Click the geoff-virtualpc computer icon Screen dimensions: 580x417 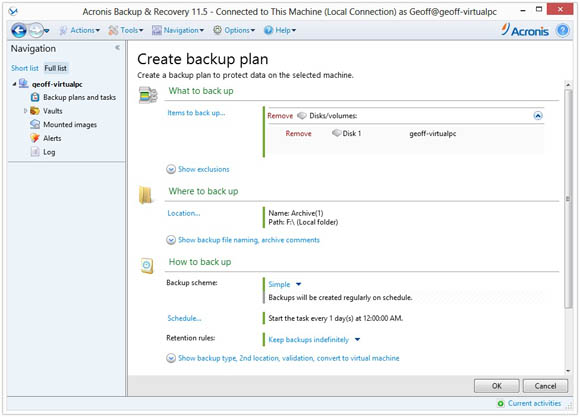pos(23,83)
